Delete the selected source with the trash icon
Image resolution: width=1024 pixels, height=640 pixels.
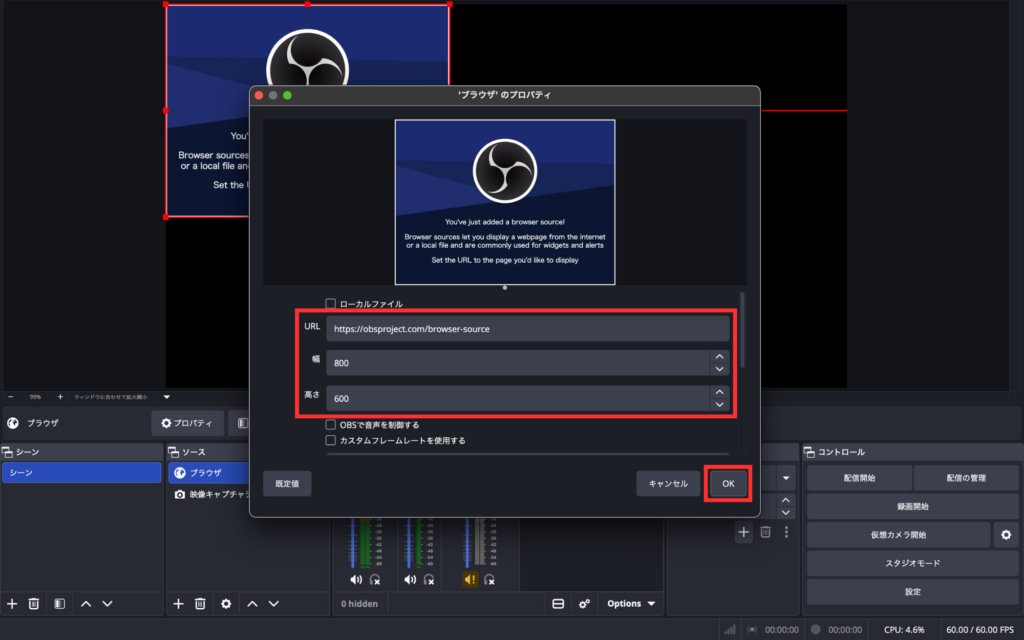(200, 603)
